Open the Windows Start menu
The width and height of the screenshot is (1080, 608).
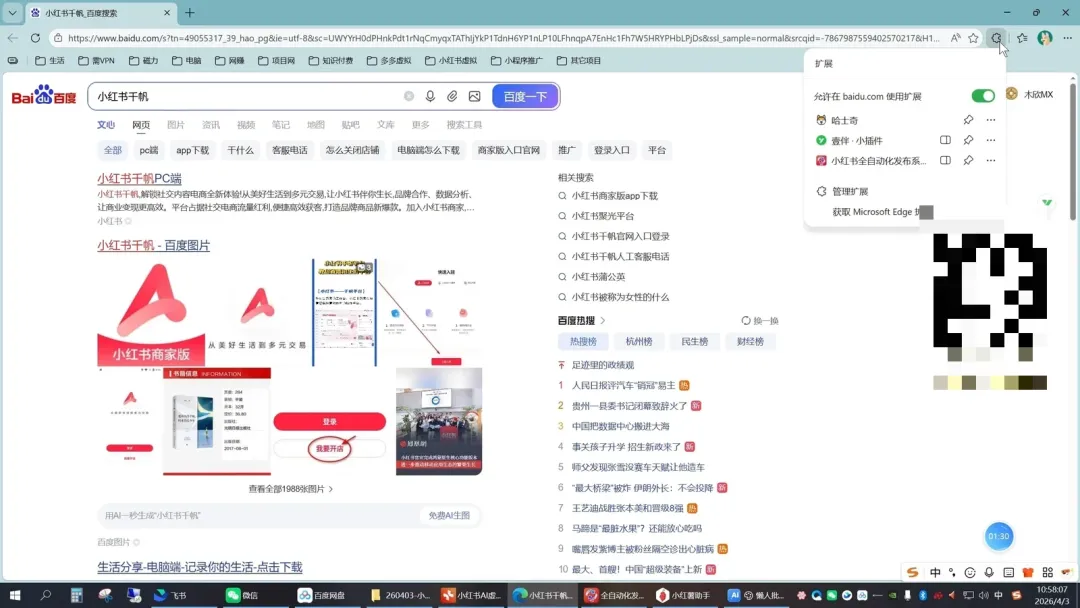point(14,595)
